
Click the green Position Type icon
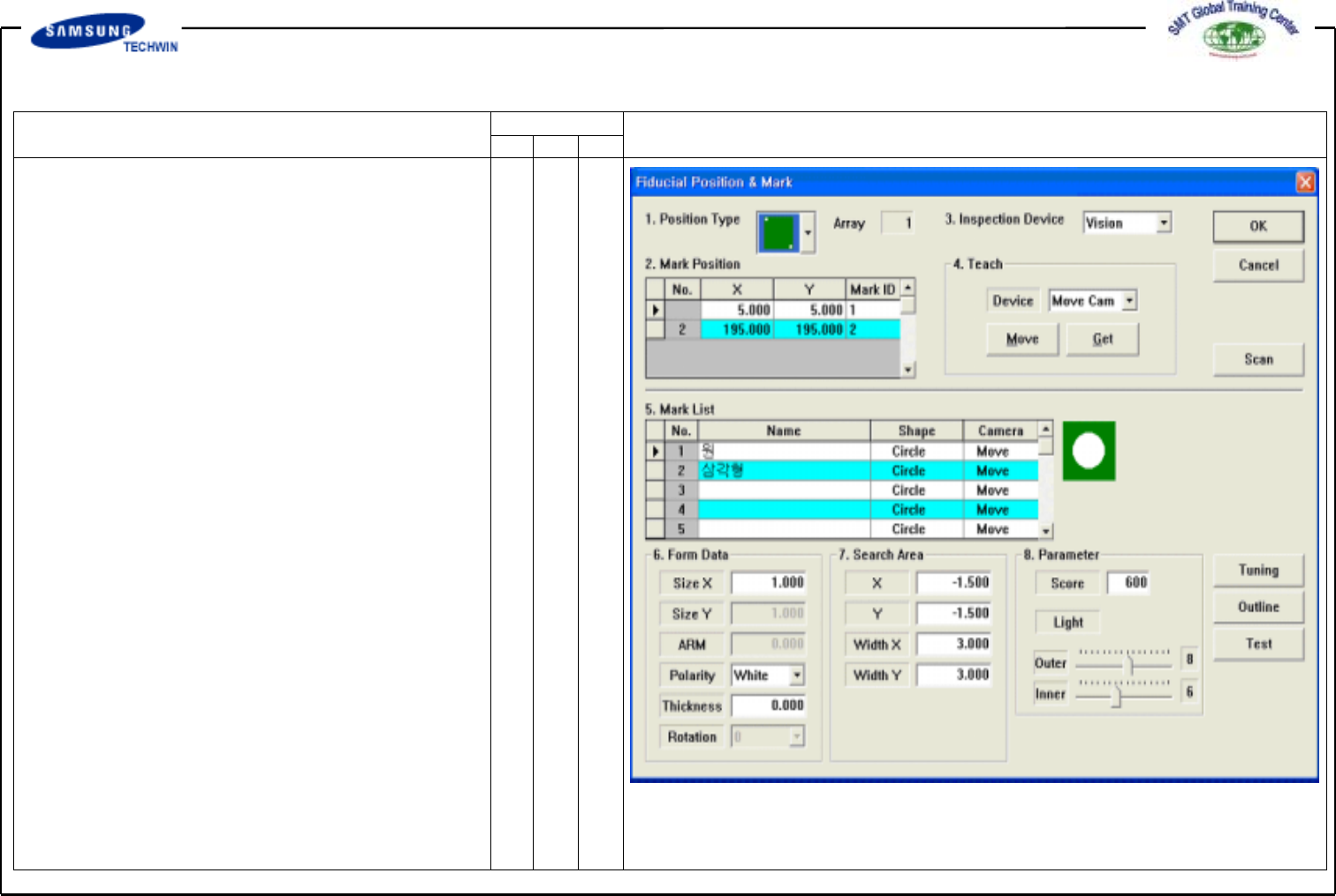(778, 232)
